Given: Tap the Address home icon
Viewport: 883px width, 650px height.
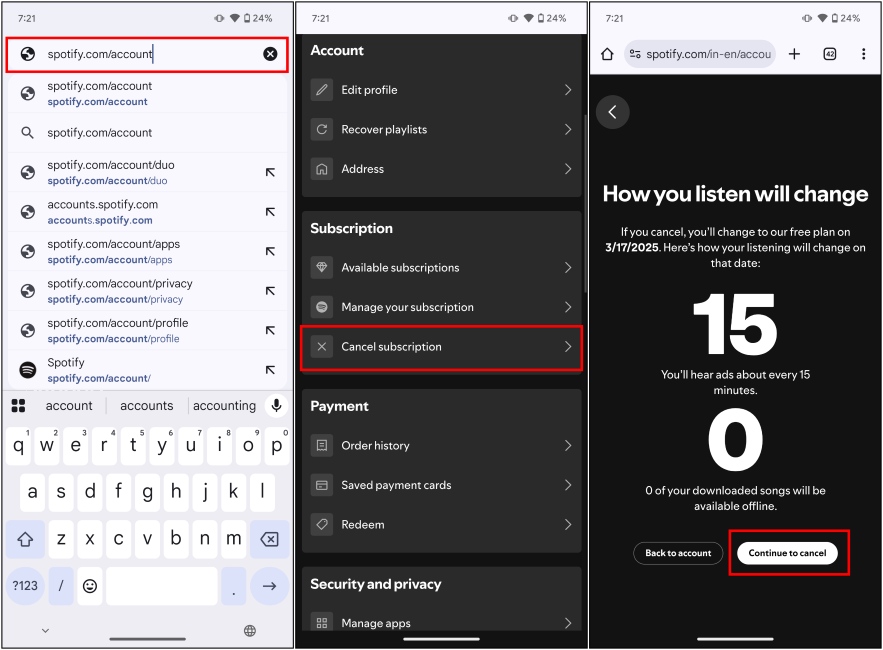Looking at the screenshot, I should coord(322,169).
